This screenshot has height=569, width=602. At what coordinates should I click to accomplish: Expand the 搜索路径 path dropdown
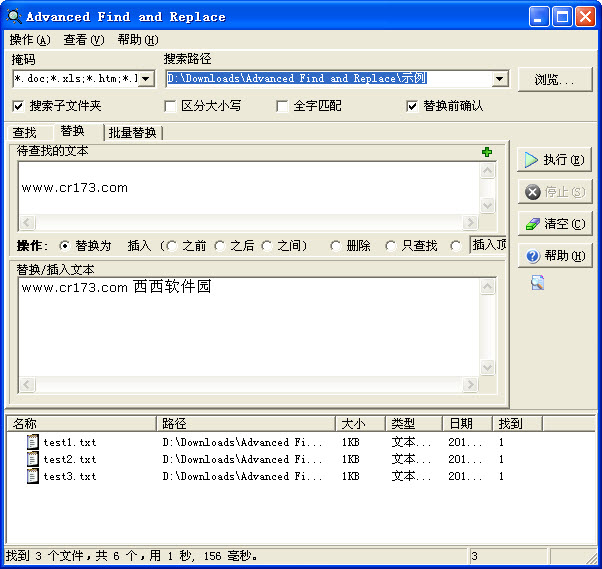499,79
